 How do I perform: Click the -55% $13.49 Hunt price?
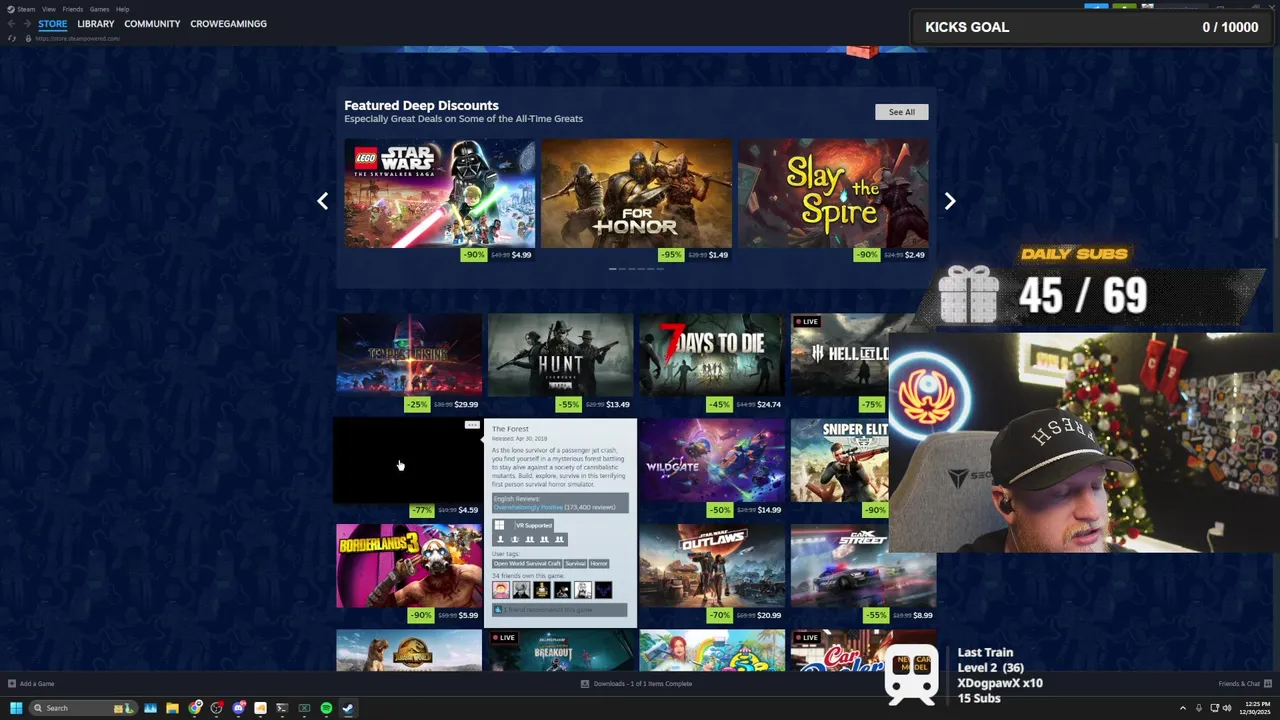coord(595,405)
